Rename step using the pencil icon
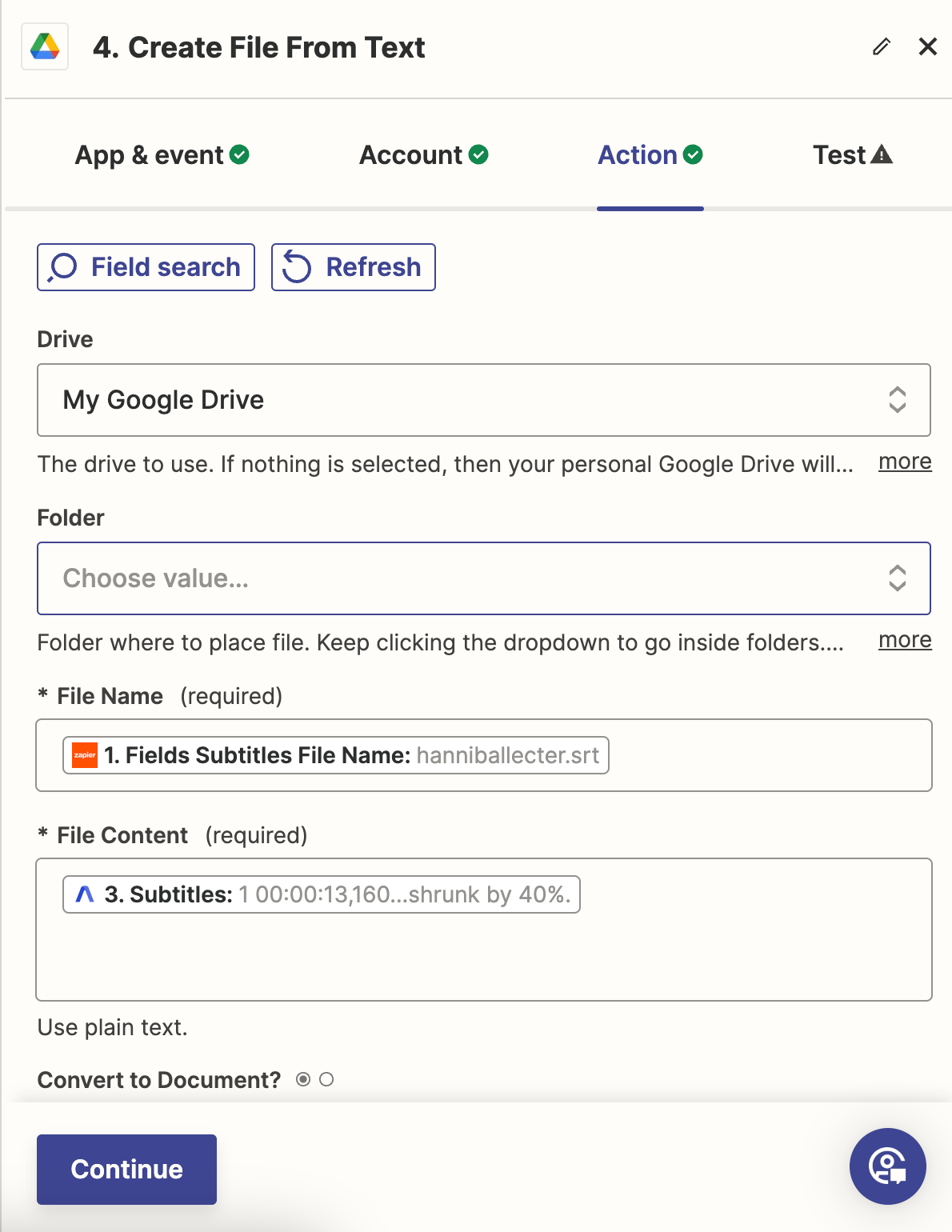 tap(881, 47)
